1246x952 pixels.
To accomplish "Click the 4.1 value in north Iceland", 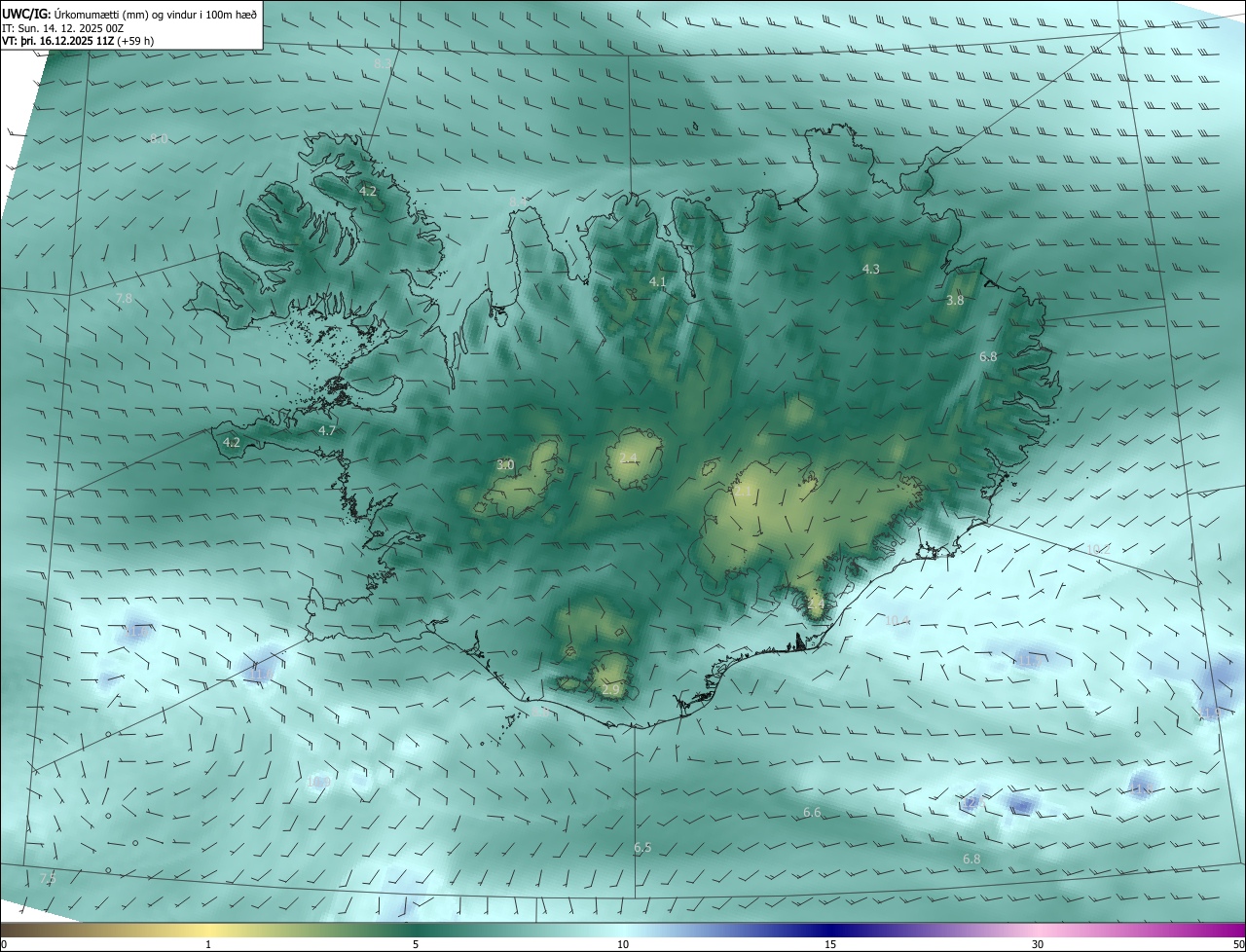I will click(x=658, y=281).
